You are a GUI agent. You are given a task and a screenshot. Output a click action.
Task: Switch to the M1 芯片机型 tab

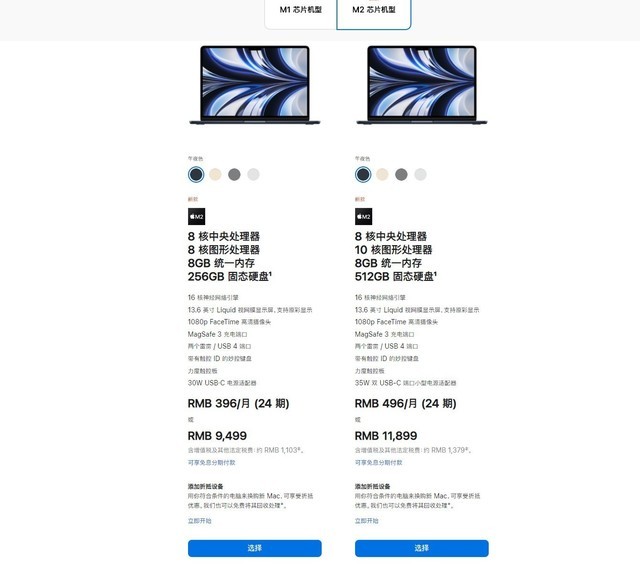(301, 10)
